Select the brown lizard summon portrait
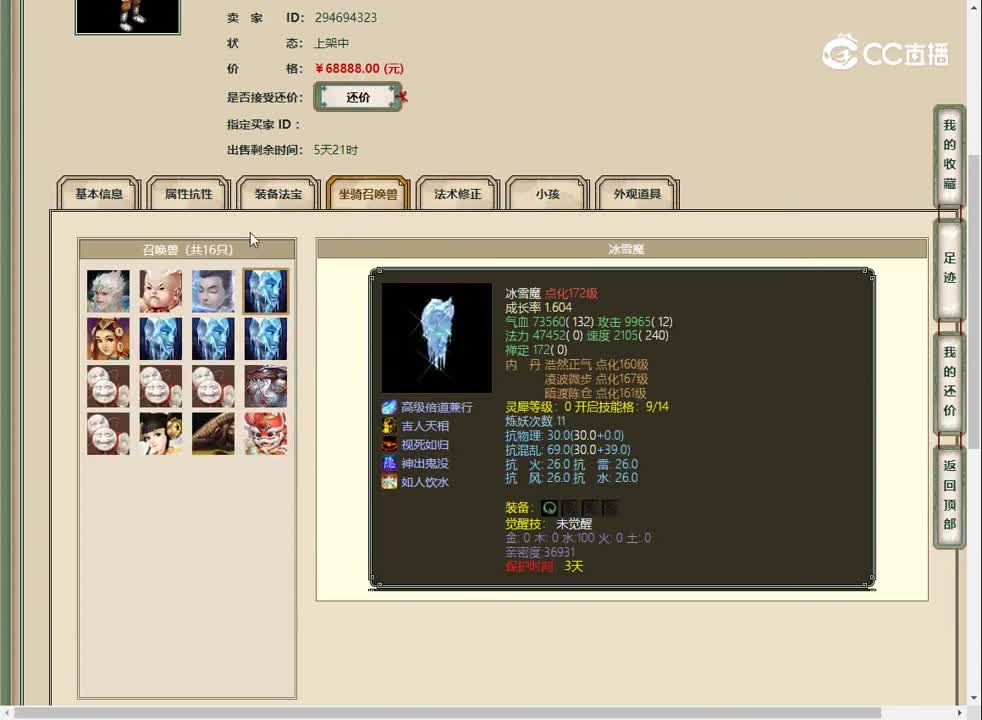982x720 pixels. tap(214, 433)
